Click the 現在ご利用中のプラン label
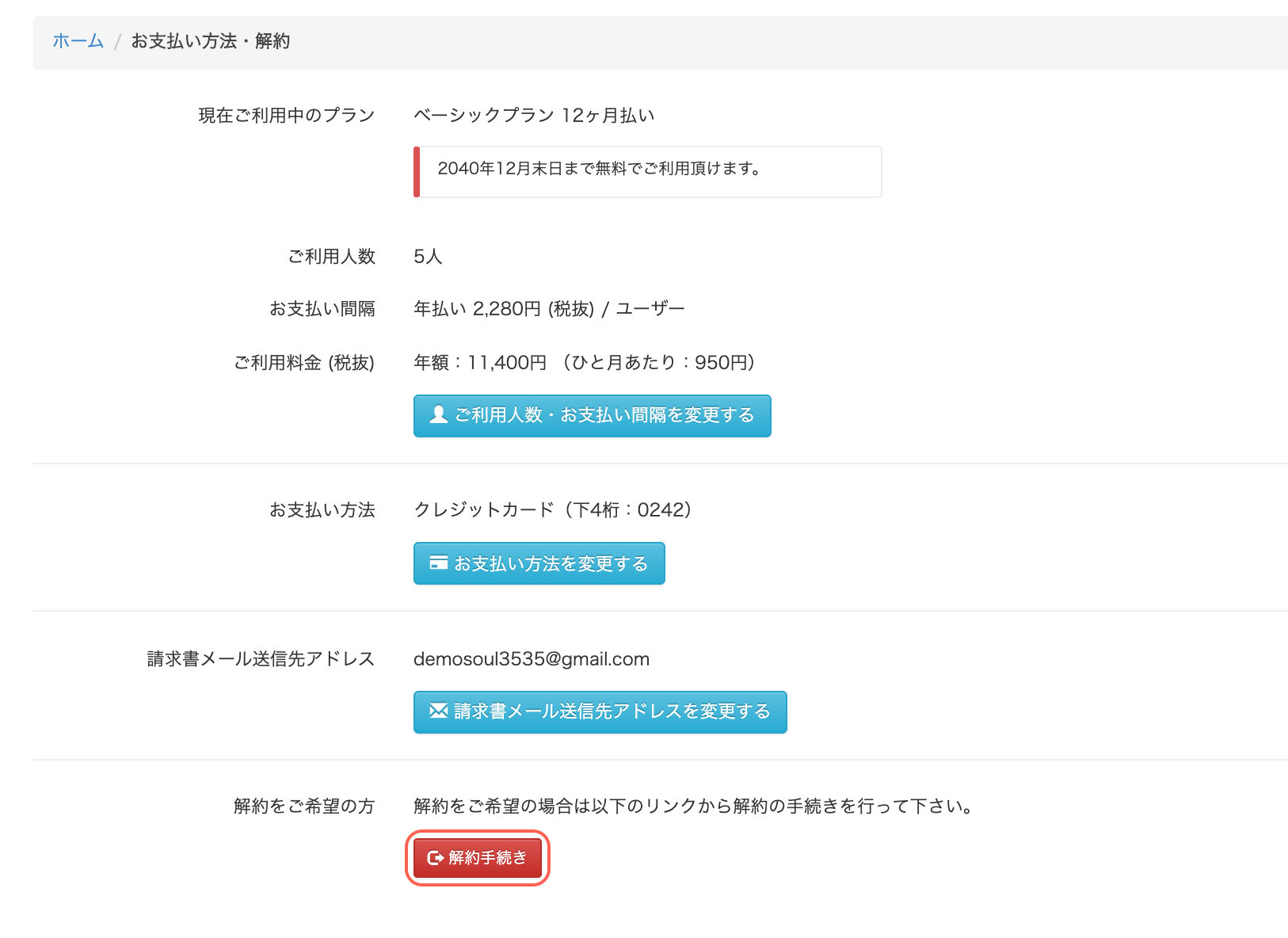 286,116
